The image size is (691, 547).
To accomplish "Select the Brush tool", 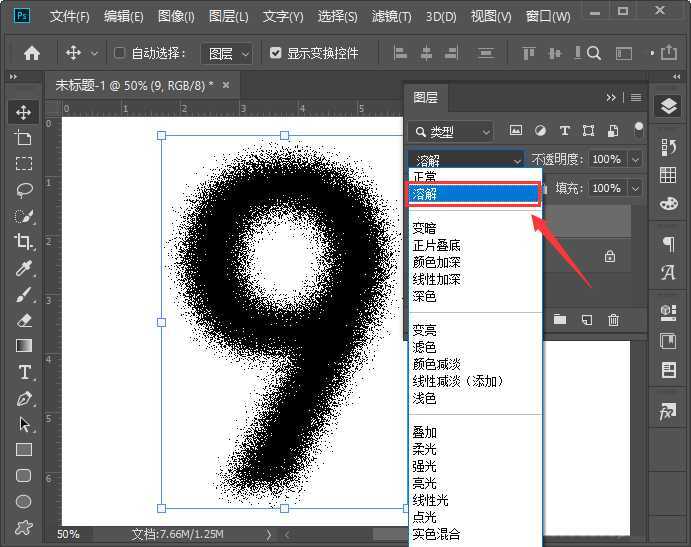I will click(24, 294).
